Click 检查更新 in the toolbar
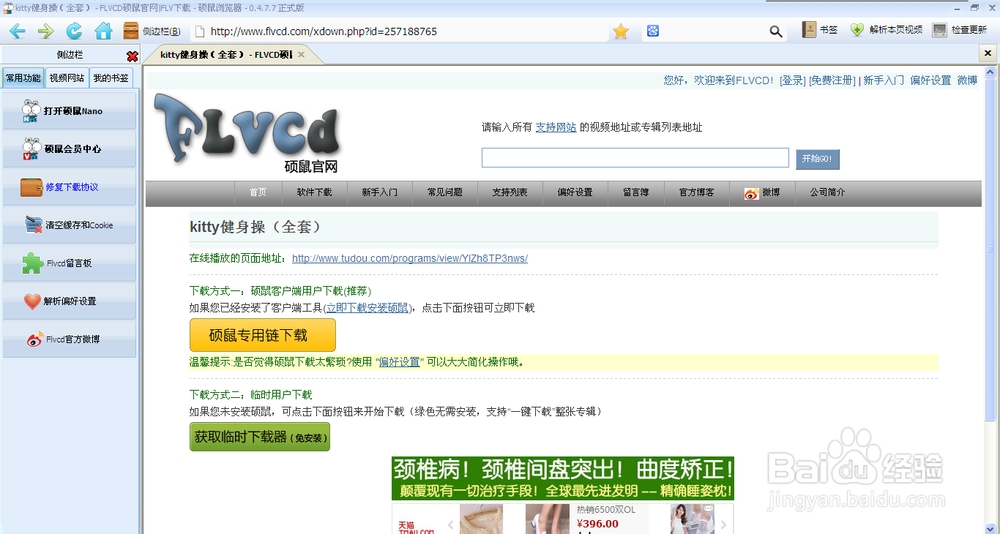Image resolution: width=1000 pixels, height=534 pixels. point(960,30)
